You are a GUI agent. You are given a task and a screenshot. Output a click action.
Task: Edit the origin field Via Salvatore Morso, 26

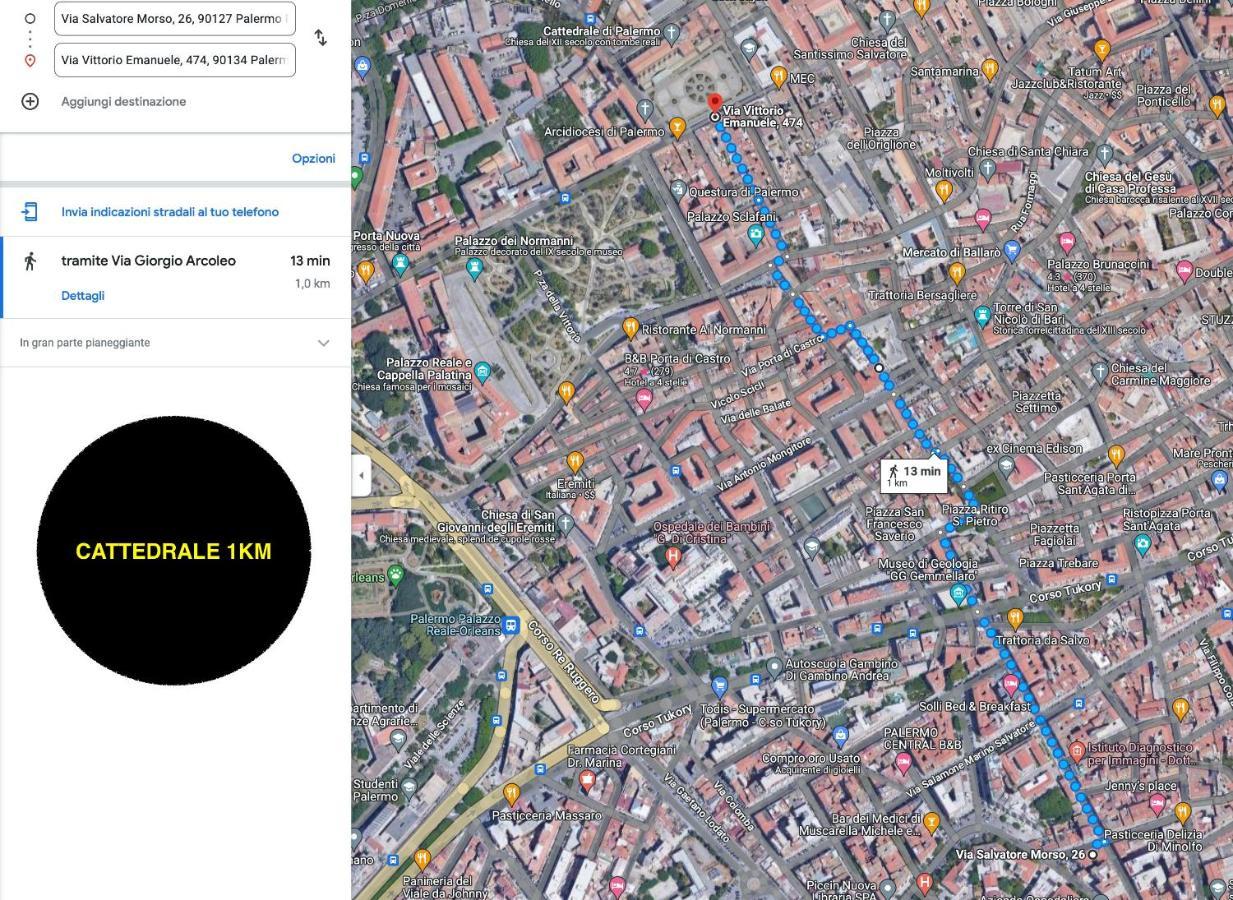click(x=175, y=18)
